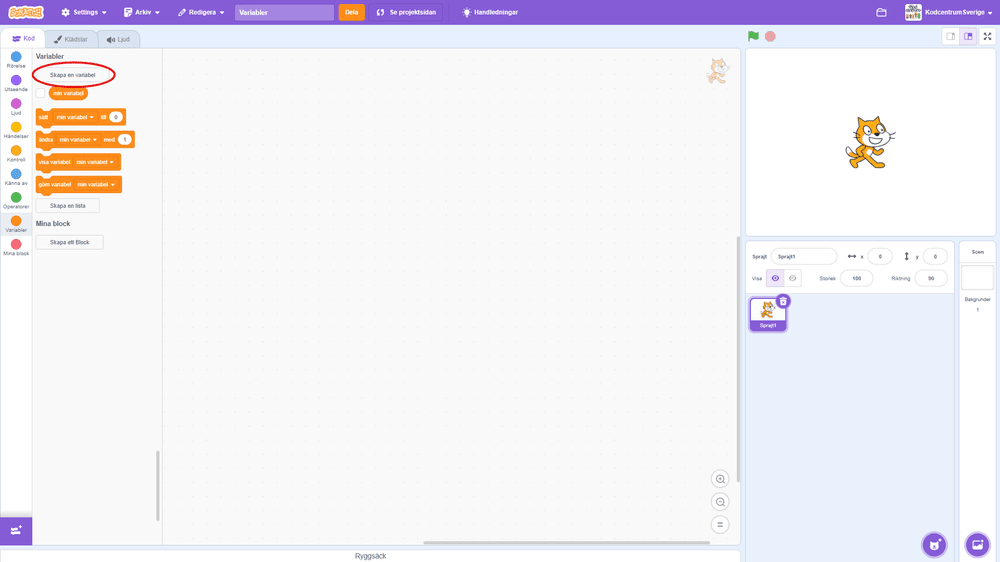Open variable dropdown in sätt block
This screenshot has height=562, width=1000.
point(75,117)
